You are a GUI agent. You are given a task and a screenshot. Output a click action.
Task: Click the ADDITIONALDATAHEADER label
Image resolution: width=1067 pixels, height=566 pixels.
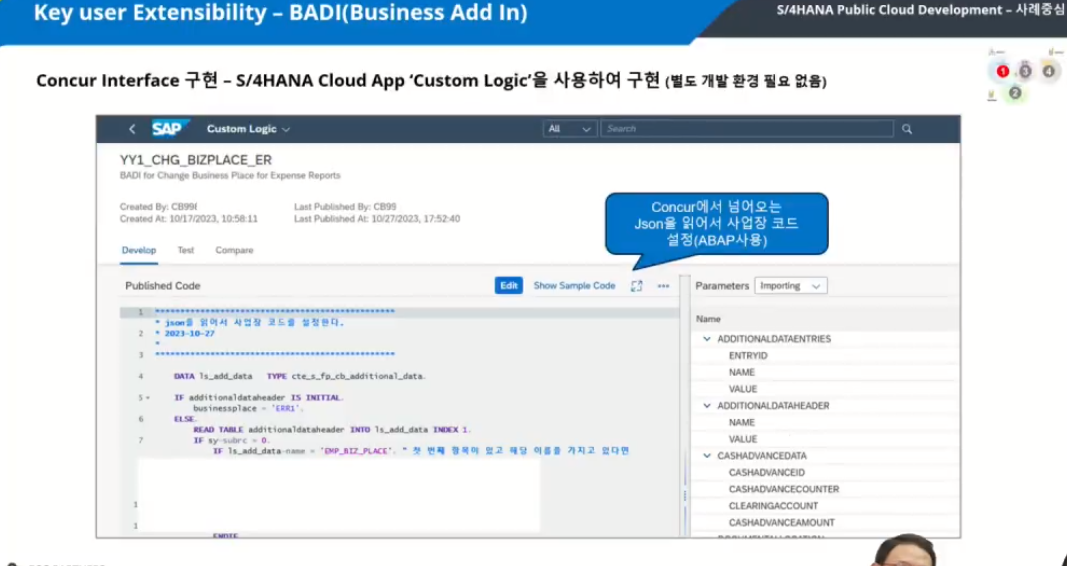point(773,405)
